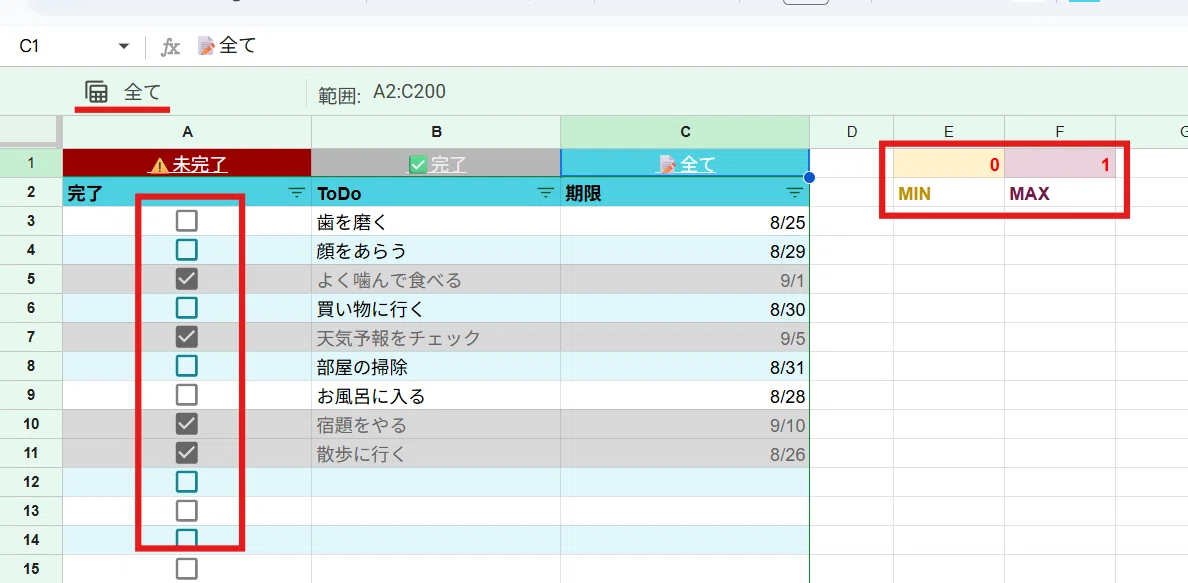Check the empty box in row 15
This screenshot has width=1188, height=583.
point(186,569)
